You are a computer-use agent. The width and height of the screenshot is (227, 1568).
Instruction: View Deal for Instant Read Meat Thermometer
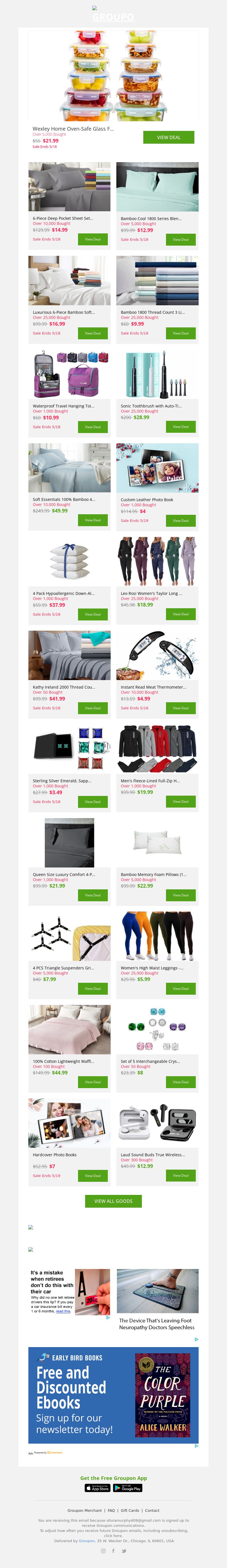coord(181,708)
